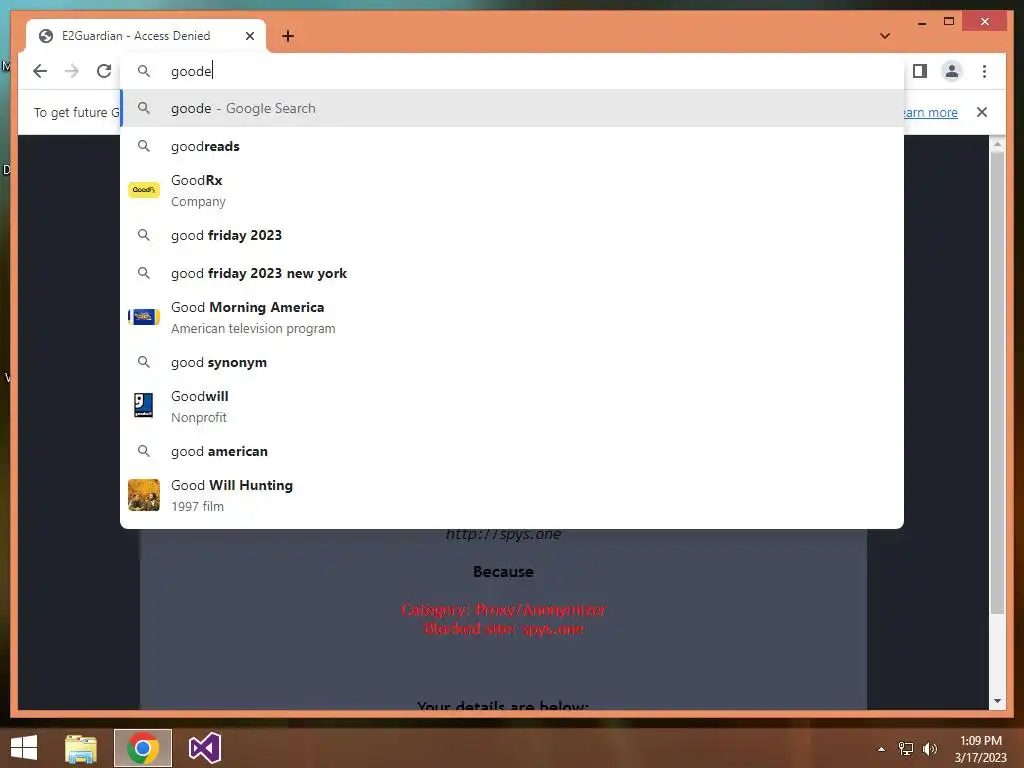This screenshot has height=768, width=1024.
Task: Expand the tab search chevron
Action: tap(885, 37)
